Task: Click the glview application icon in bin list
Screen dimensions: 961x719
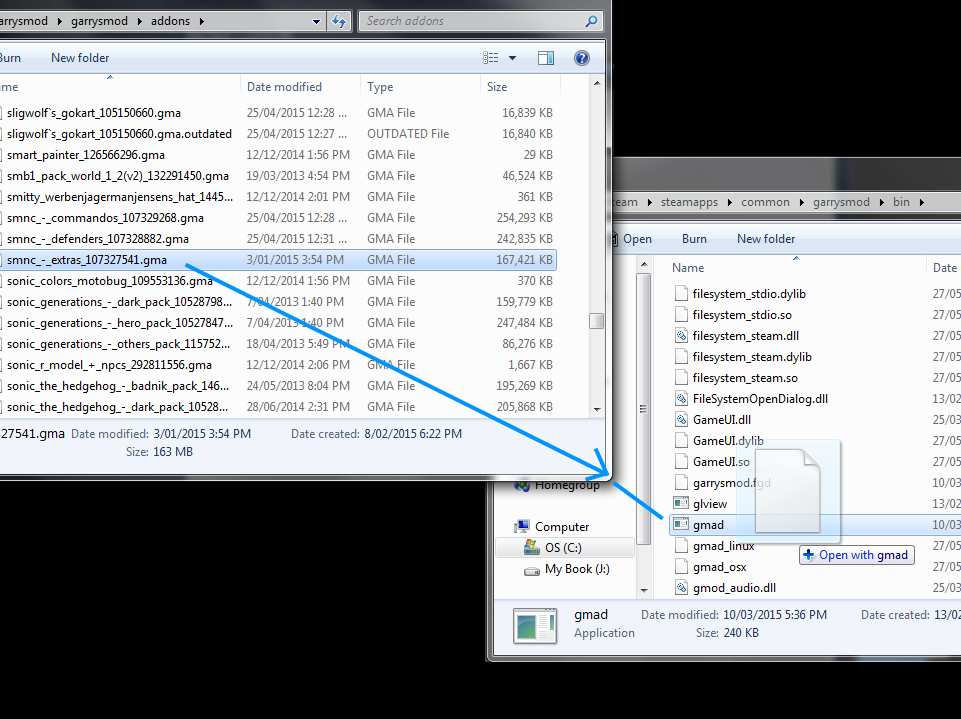Action: pyautogui.click(x=681, y=504)
